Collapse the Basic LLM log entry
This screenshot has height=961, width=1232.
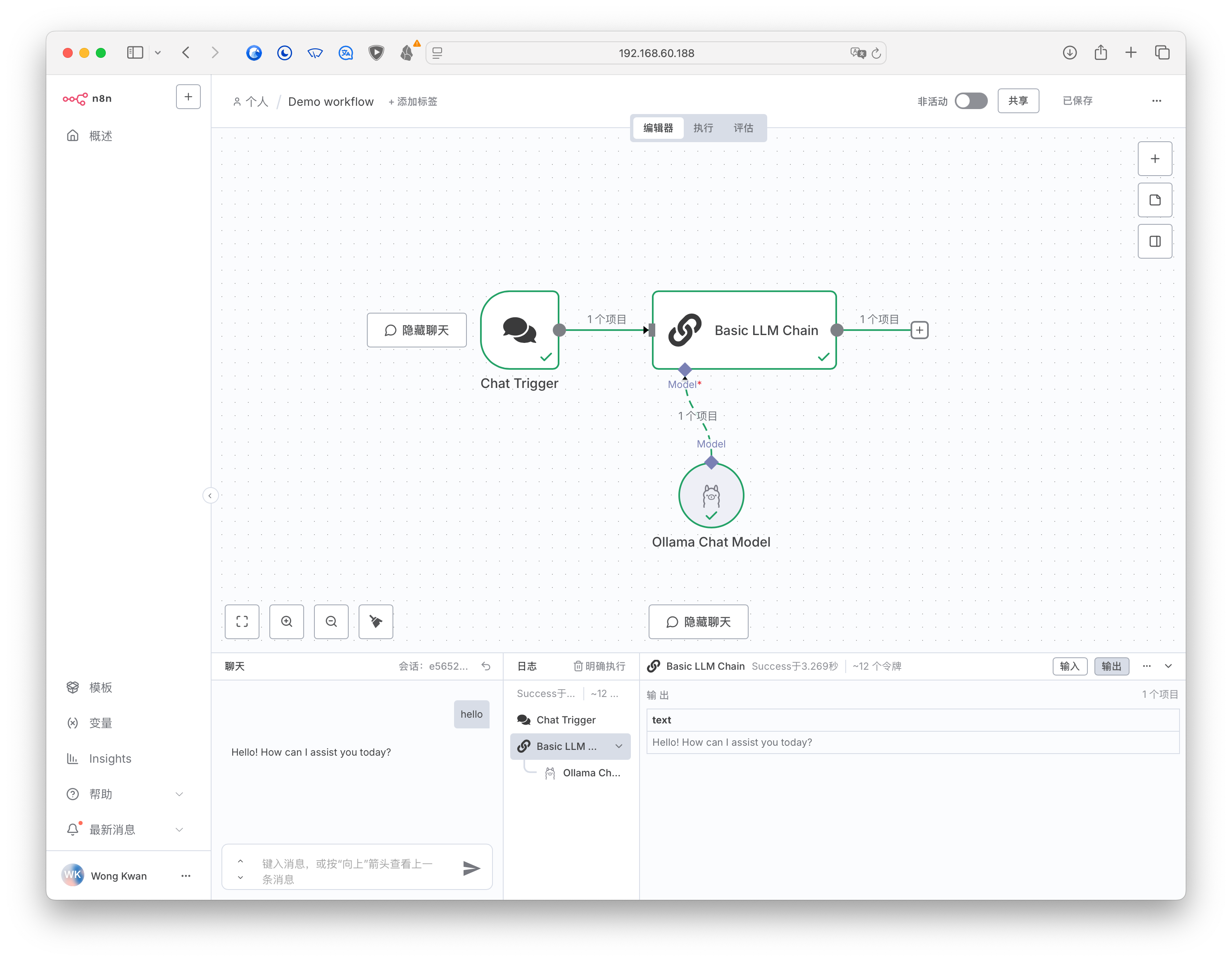(x=619, y=746)
